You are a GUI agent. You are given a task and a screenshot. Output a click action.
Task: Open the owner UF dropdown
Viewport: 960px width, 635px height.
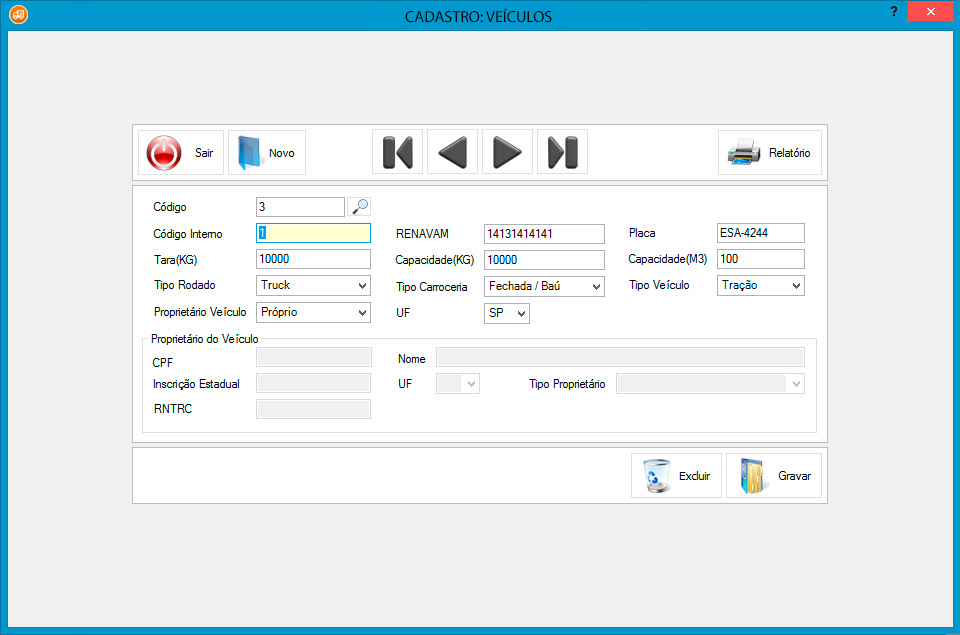tap(457, 384)
